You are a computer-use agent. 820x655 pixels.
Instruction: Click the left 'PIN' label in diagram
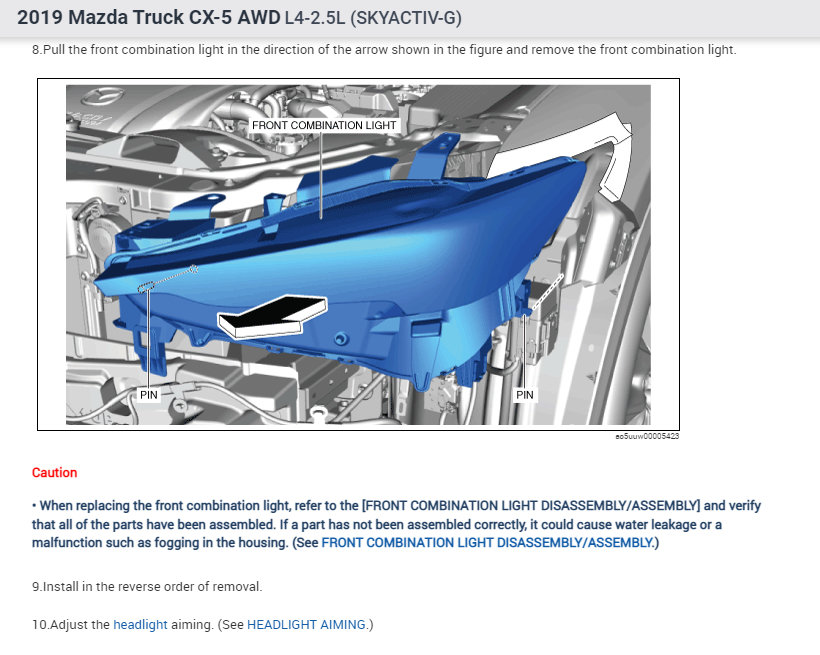[149, 394]
